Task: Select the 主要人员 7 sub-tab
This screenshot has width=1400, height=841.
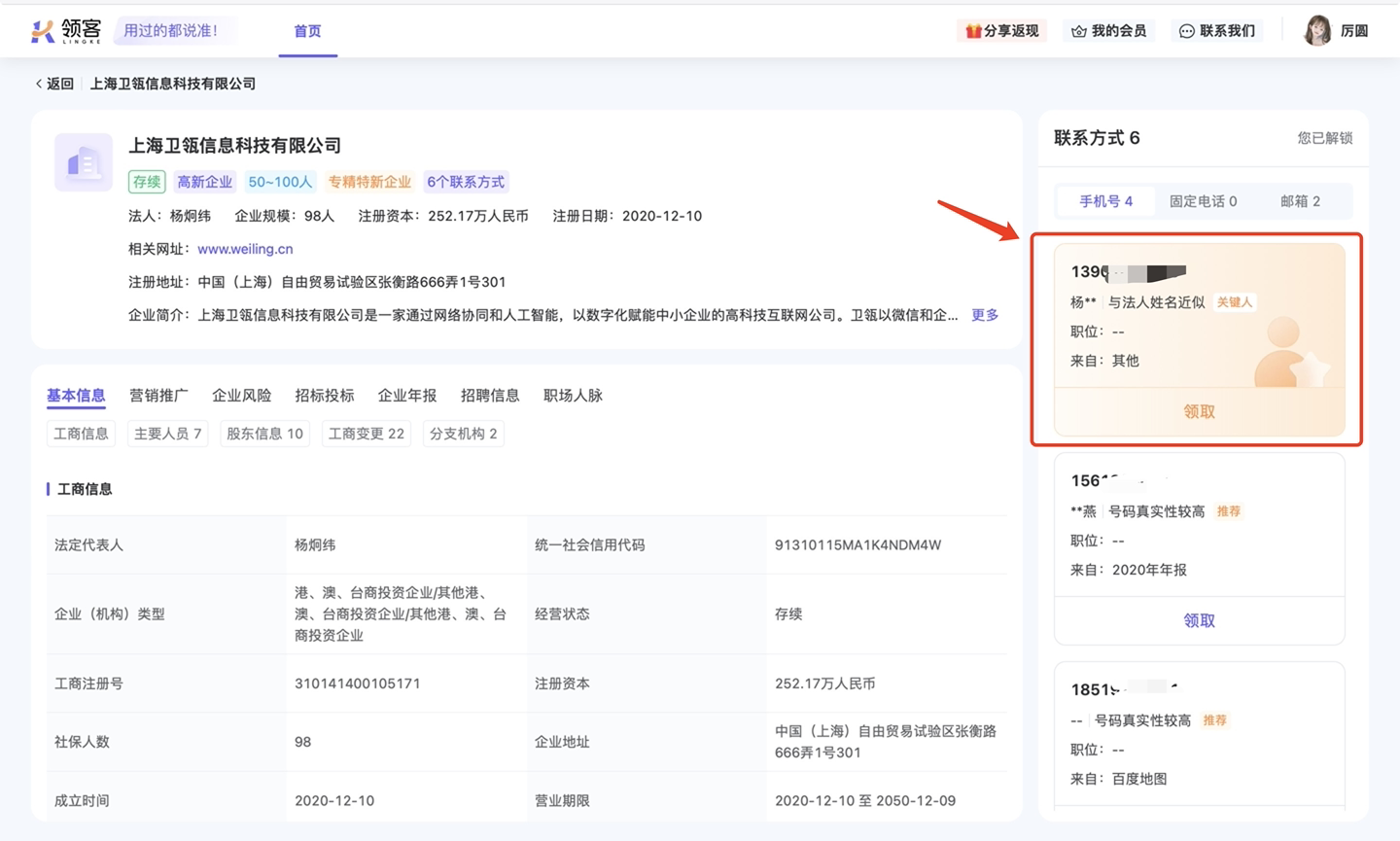Action: coord(167,434)
